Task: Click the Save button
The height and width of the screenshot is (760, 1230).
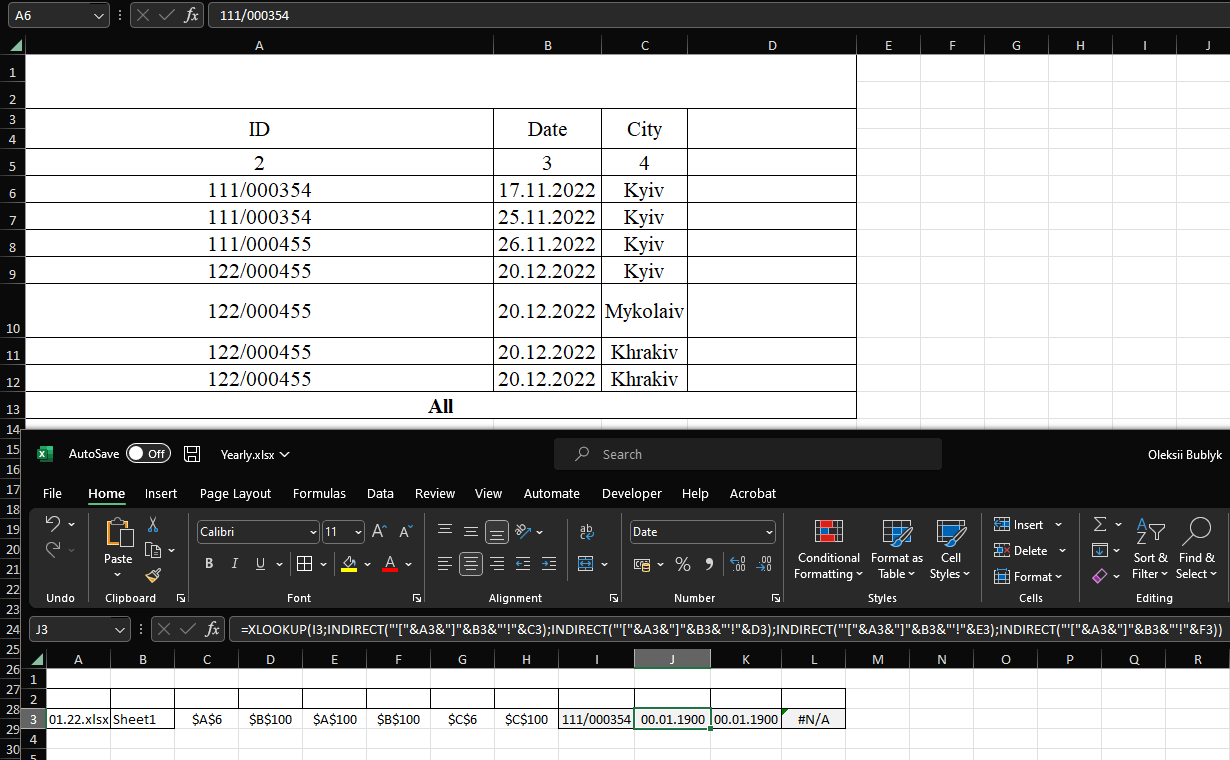Action: click(x=191, y=453)
